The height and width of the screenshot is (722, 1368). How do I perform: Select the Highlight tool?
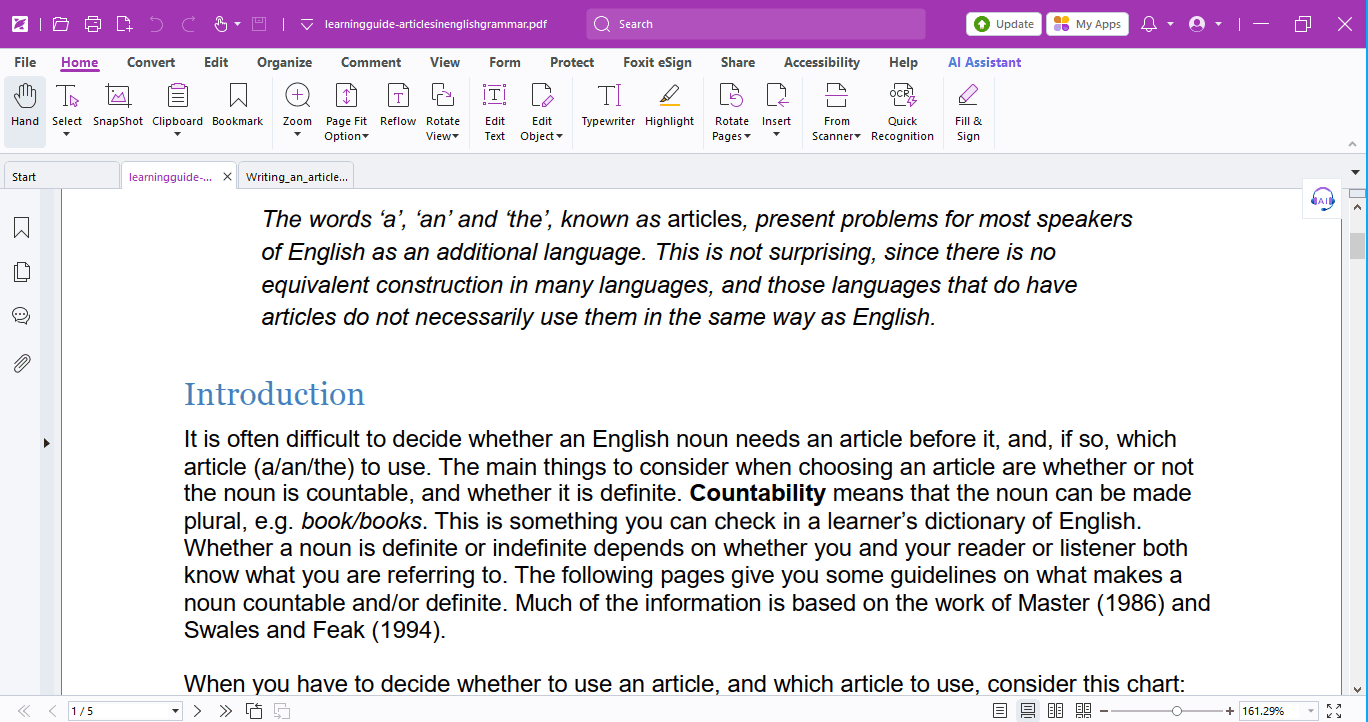(669, 105)
